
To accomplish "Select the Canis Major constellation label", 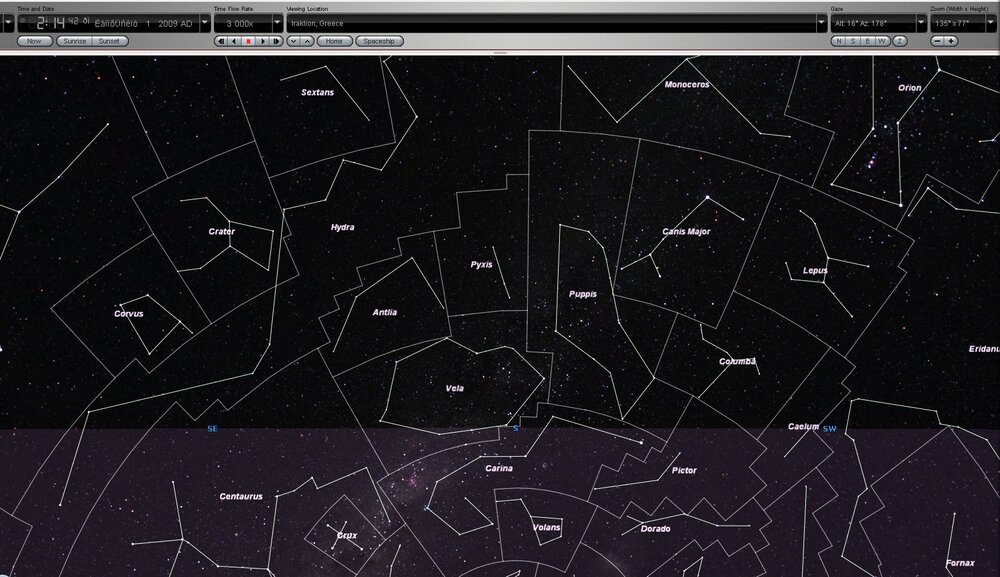I will point(686,232).
